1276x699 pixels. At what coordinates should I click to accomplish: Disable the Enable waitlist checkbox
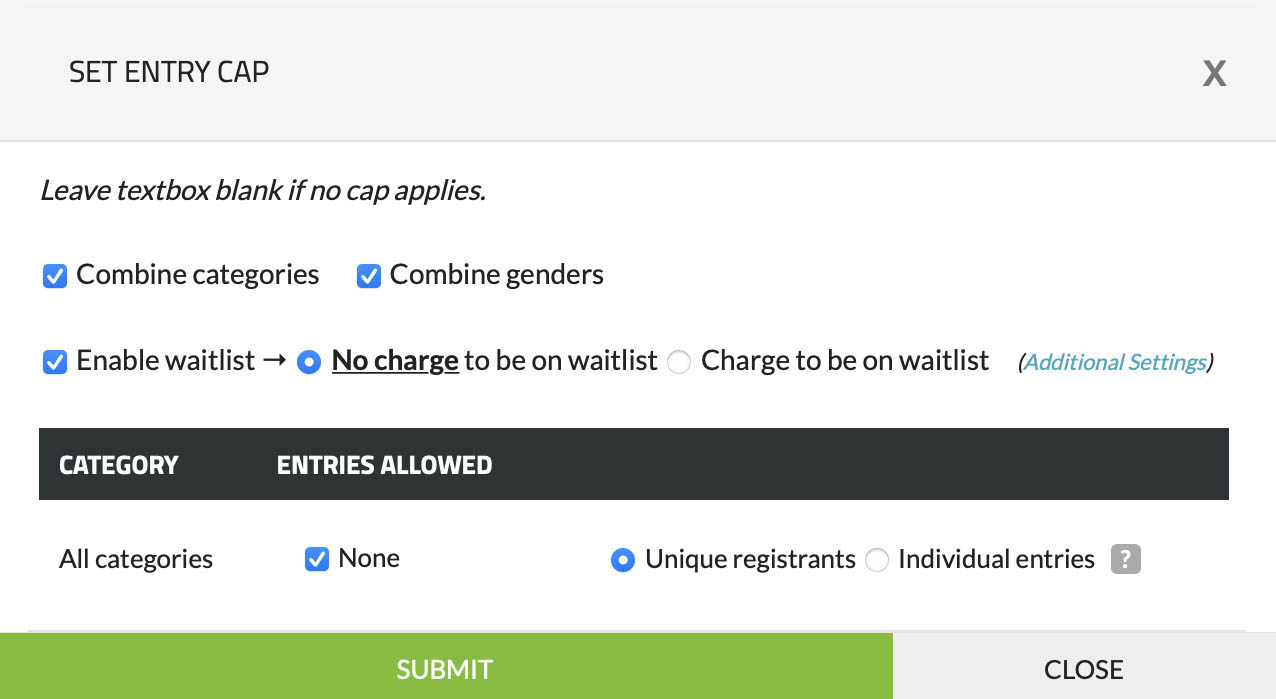pos(55,361)
